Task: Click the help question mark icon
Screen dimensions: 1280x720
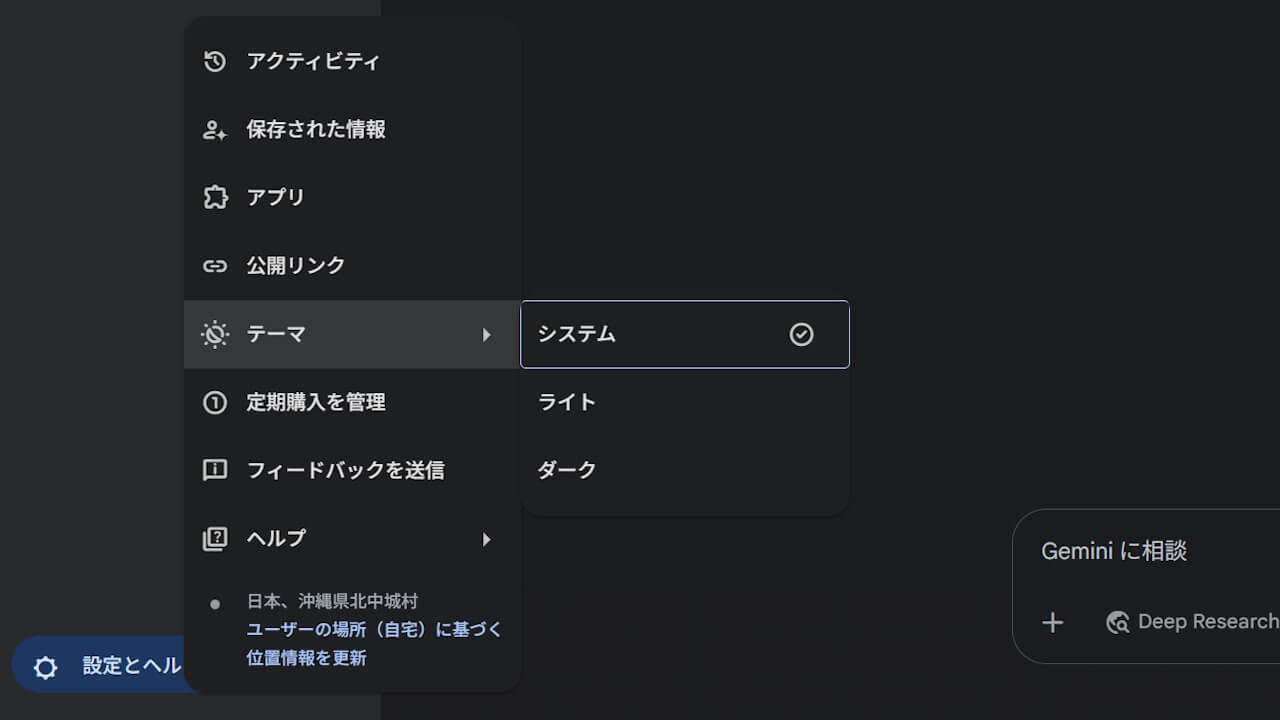Action: (214, 539)
